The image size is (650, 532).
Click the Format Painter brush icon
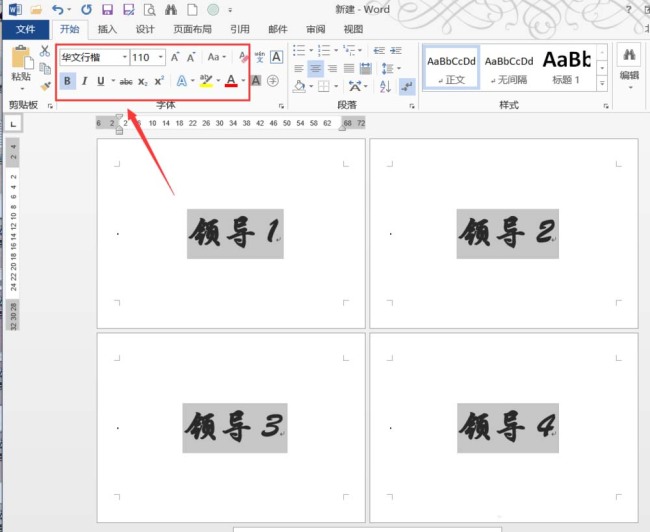(45, 87)
